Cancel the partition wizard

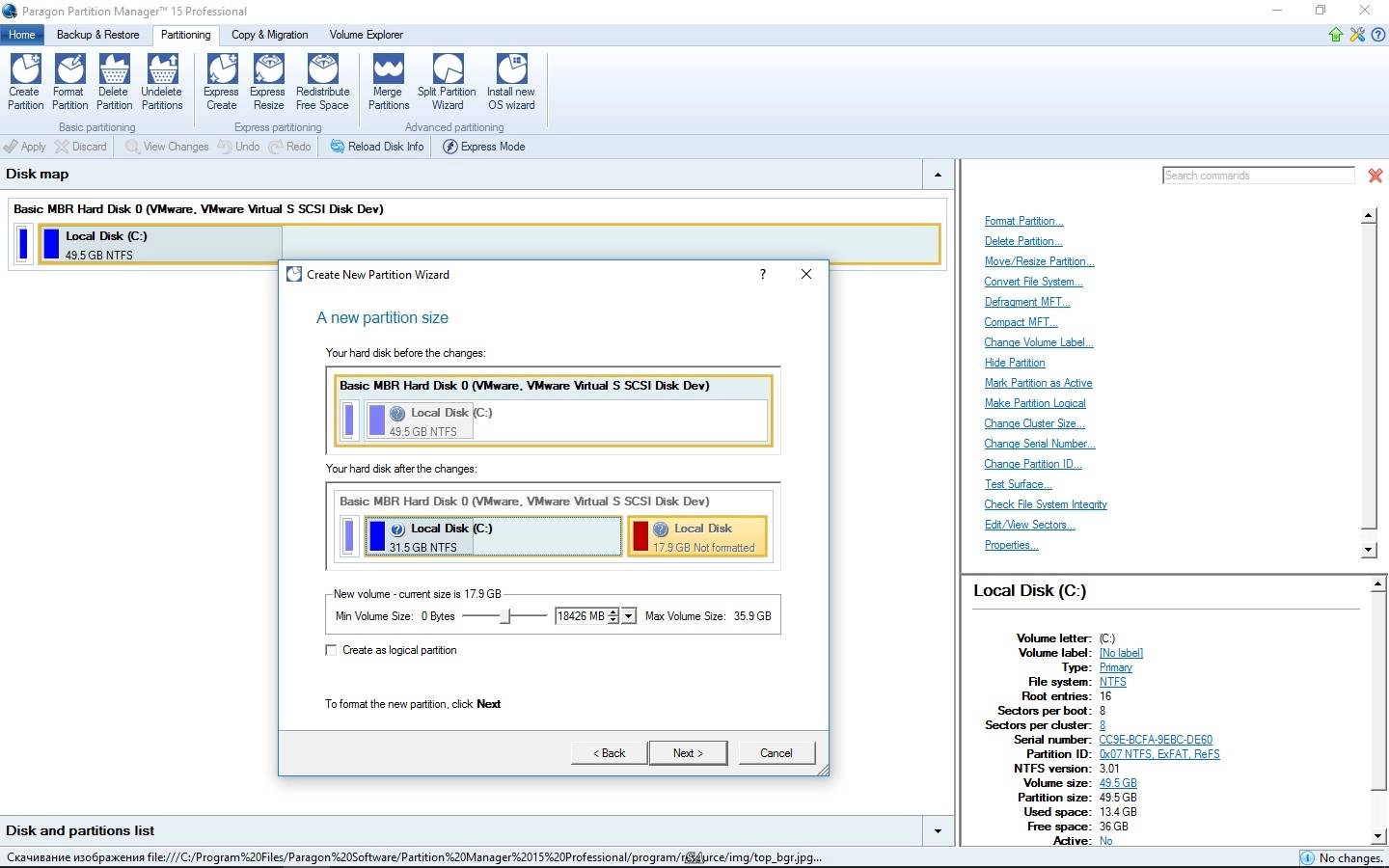point(776,753)
